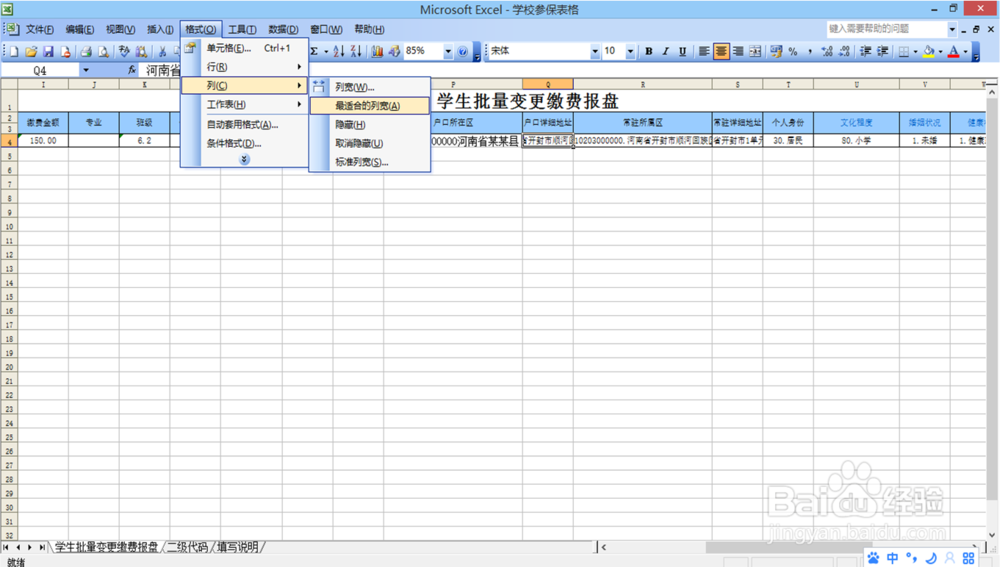Click the Open file folder icon
Image resolution: width=1000 pixels, height=567 pixels.
click(x=31, y=52)
